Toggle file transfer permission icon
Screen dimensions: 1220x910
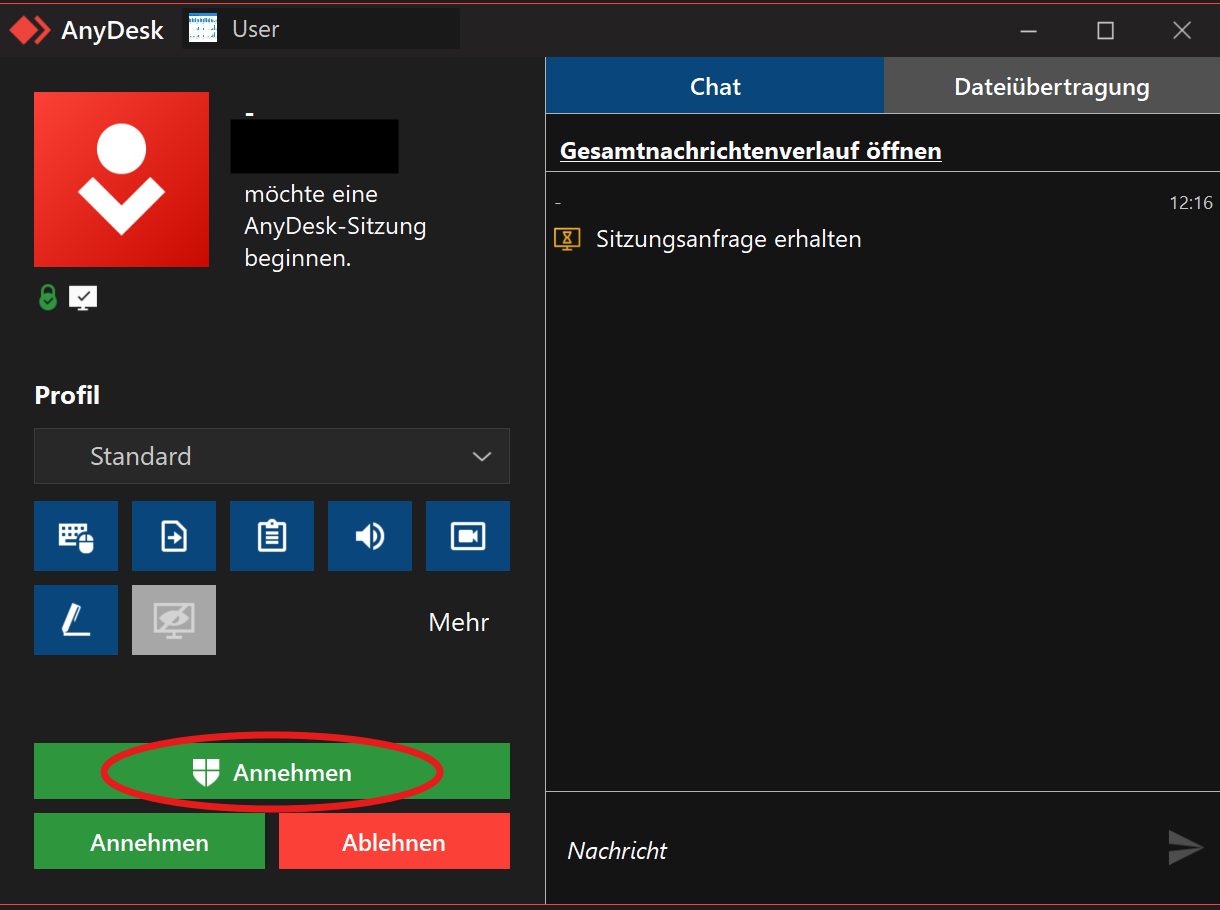174,536
